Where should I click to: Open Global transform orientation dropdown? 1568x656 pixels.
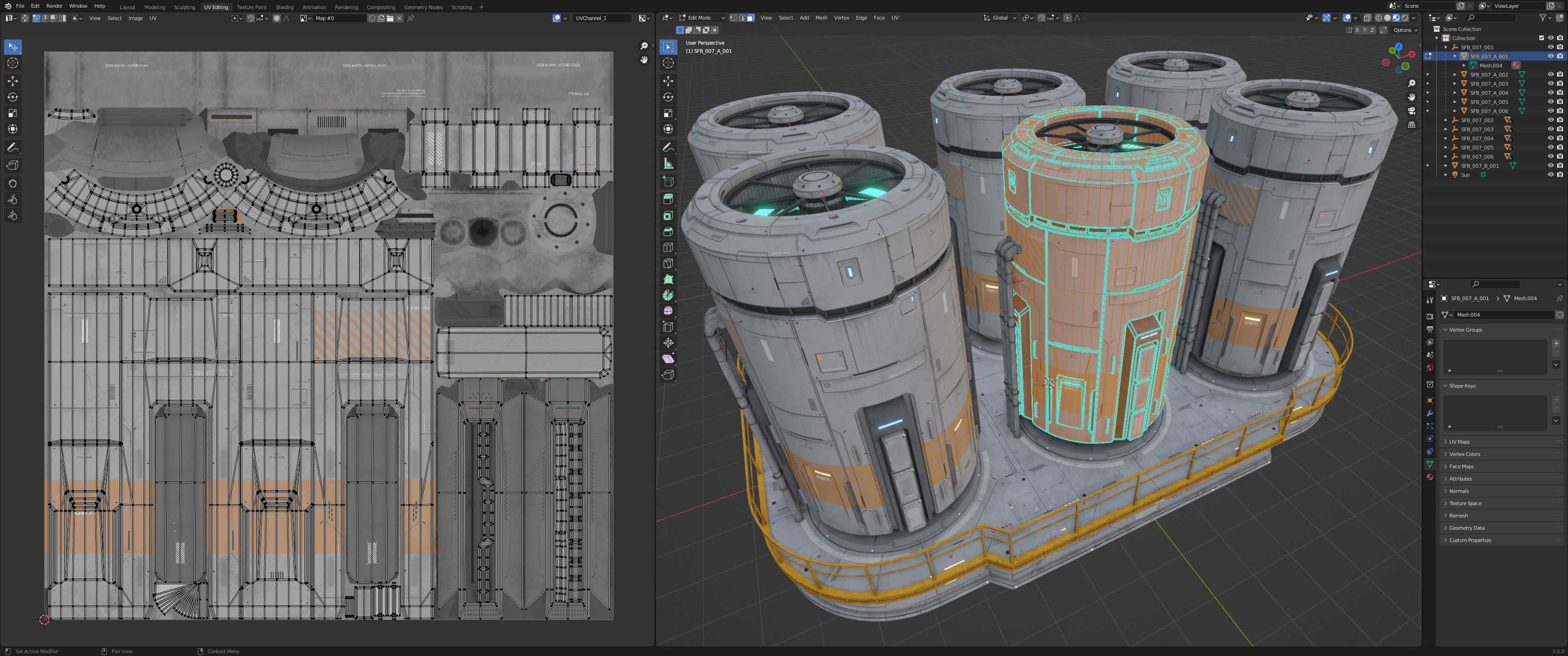pyautogui.click(x=1000, y=18)
